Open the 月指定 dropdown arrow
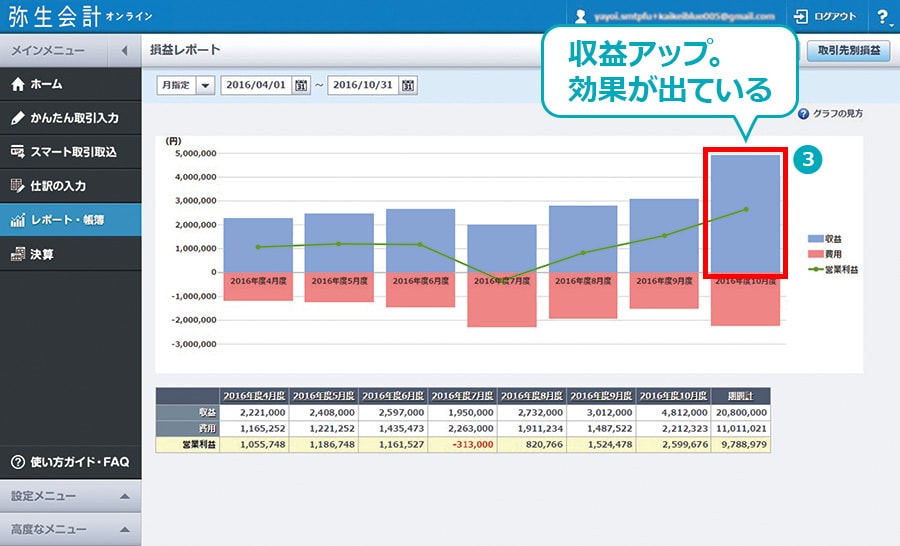 click(205, 86)
